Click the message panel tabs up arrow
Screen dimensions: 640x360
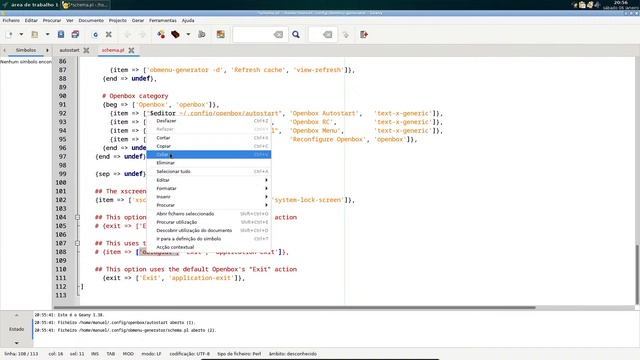pyautogui.click(x=16, y=315)
